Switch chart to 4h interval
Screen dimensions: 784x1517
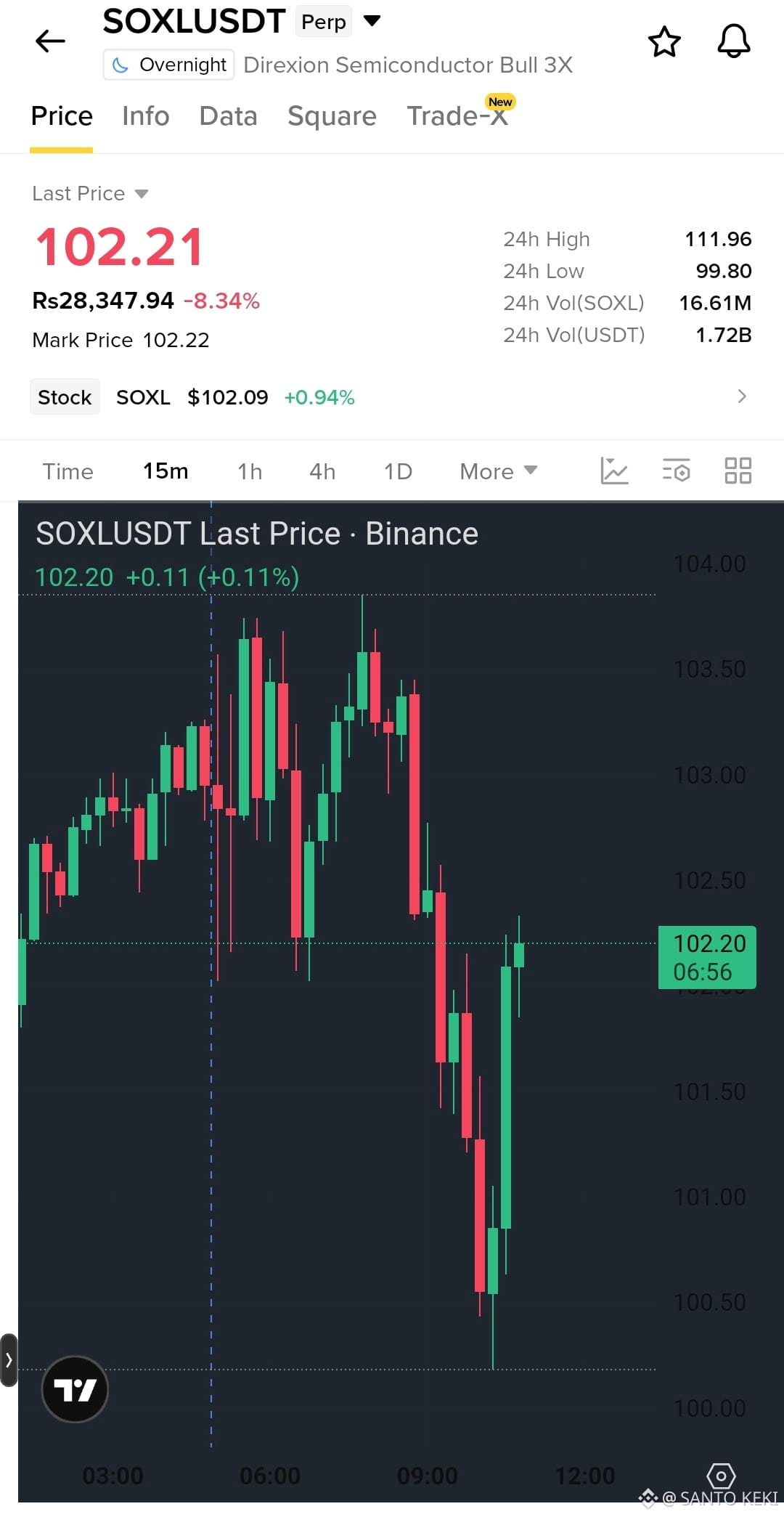(x=322, y=471)
